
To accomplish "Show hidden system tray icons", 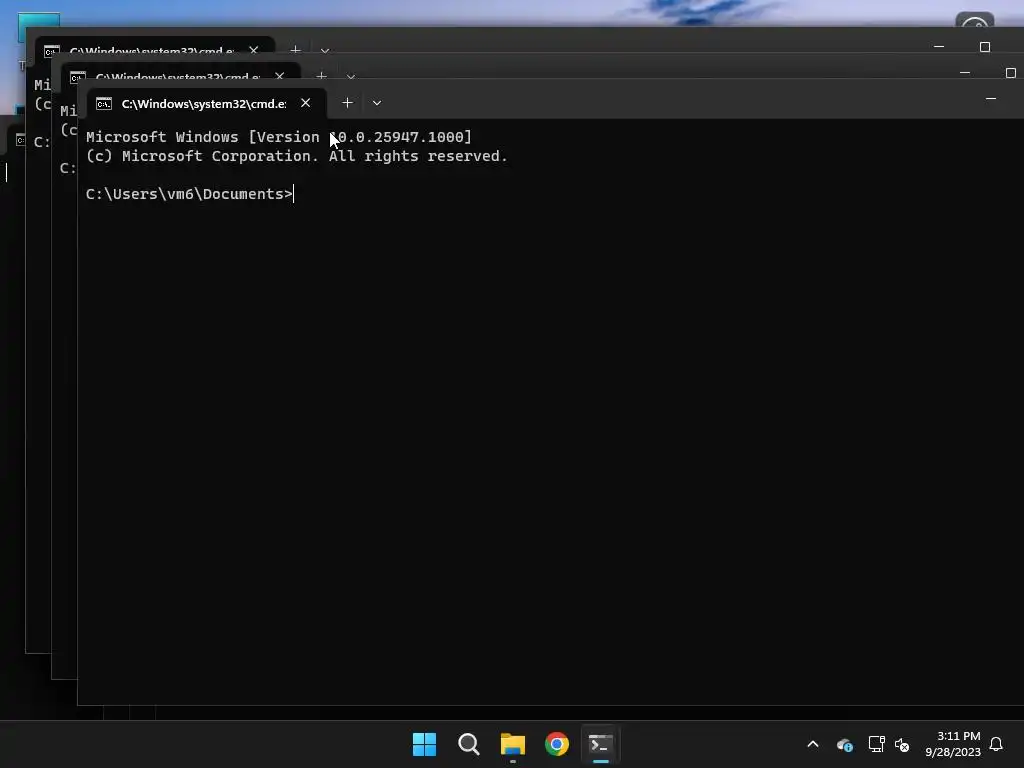I will click(813, 744).
